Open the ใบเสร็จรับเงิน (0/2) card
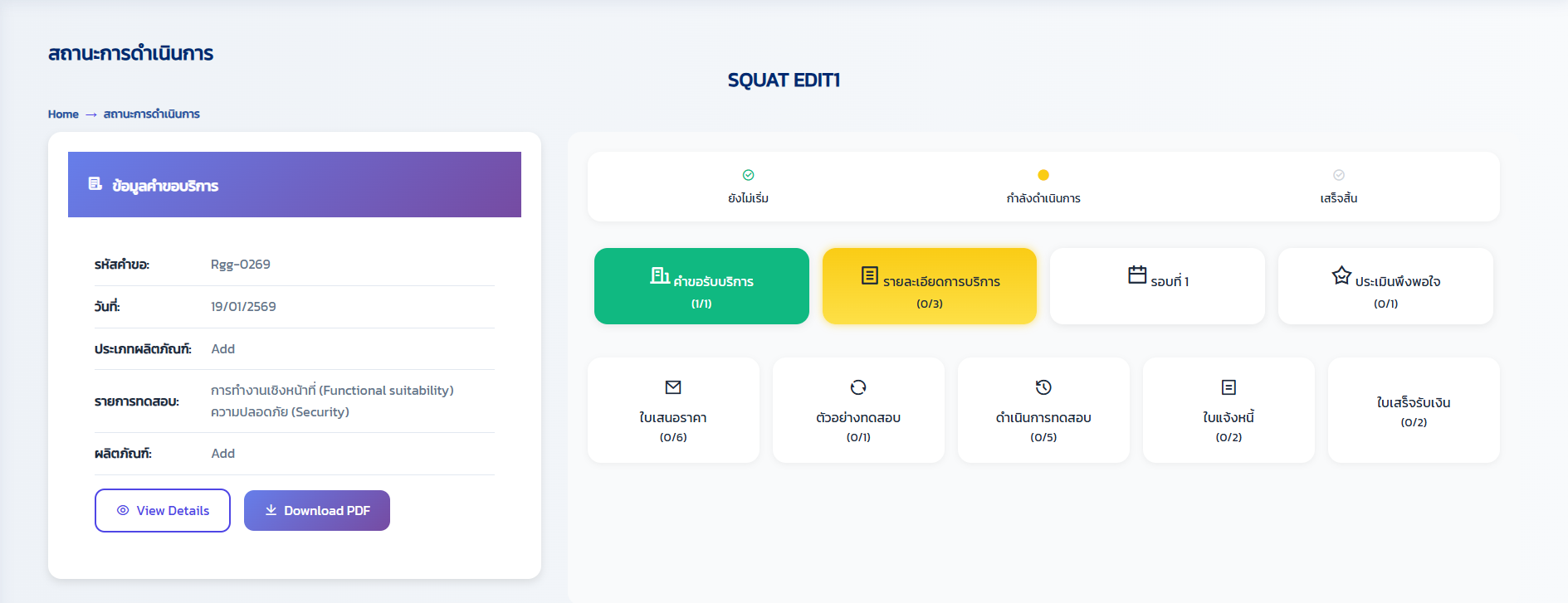Viewport: 1568px width, 603px height. pos(1414,411)
